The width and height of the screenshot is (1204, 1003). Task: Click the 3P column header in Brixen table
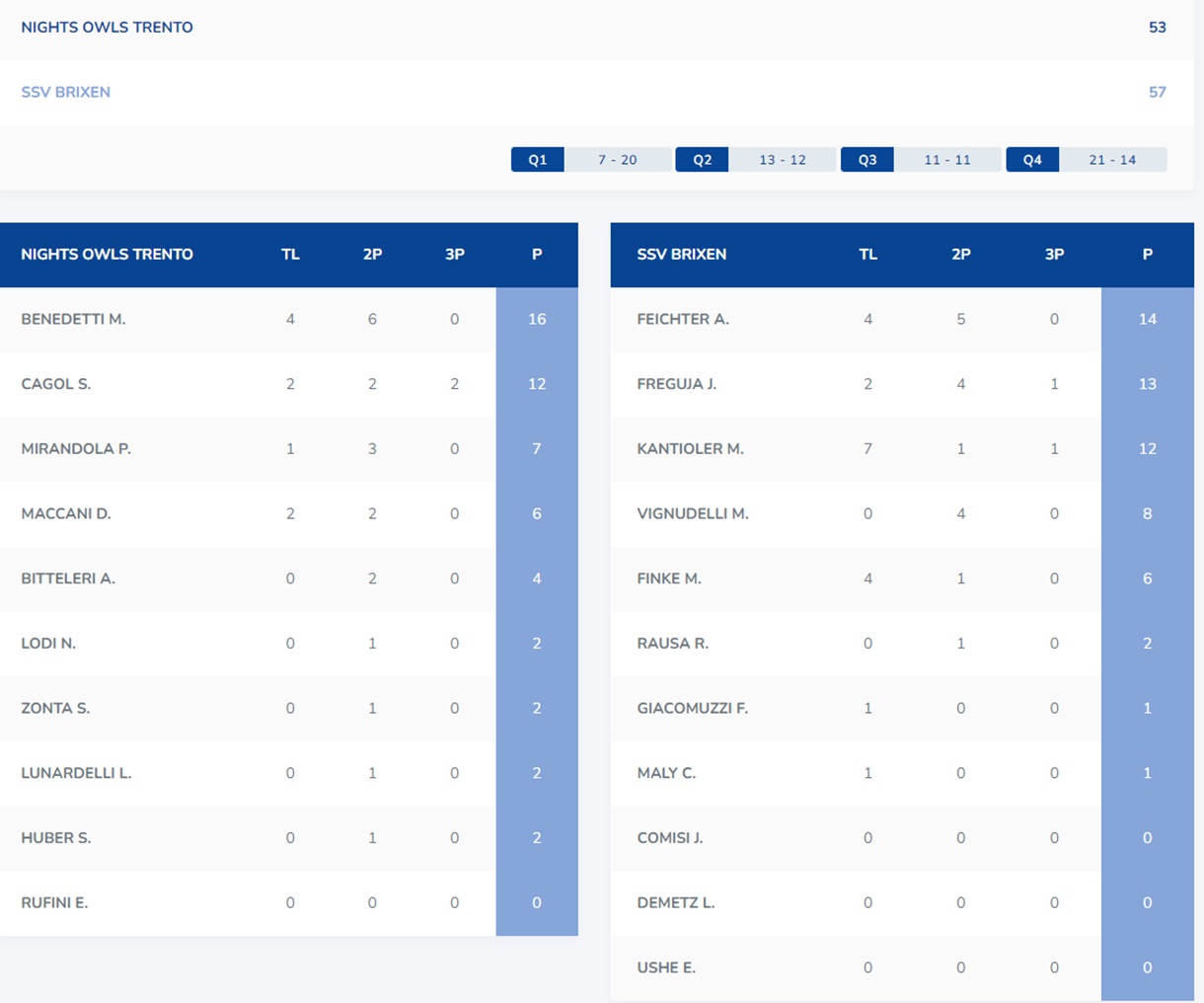tap(1054, 255)
